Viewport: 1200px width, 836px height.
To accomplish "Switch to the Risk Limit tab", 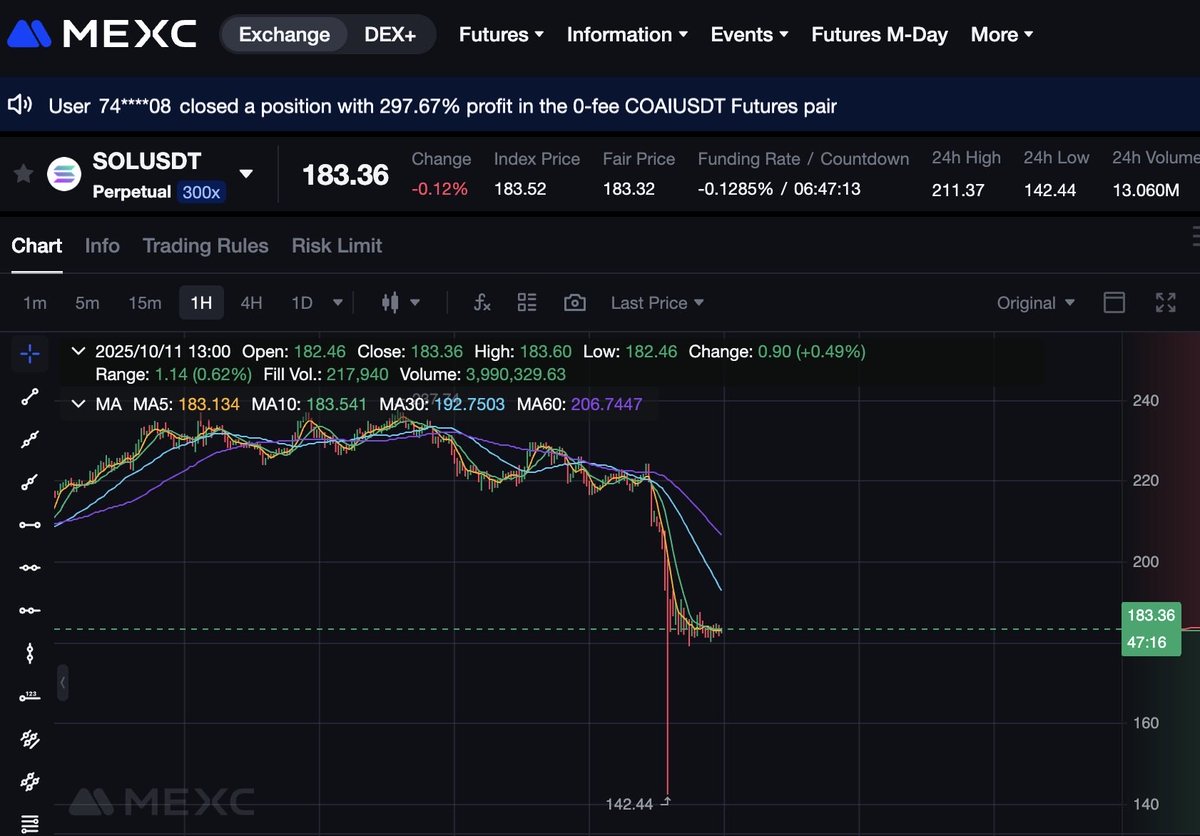I will pos(336,245).
